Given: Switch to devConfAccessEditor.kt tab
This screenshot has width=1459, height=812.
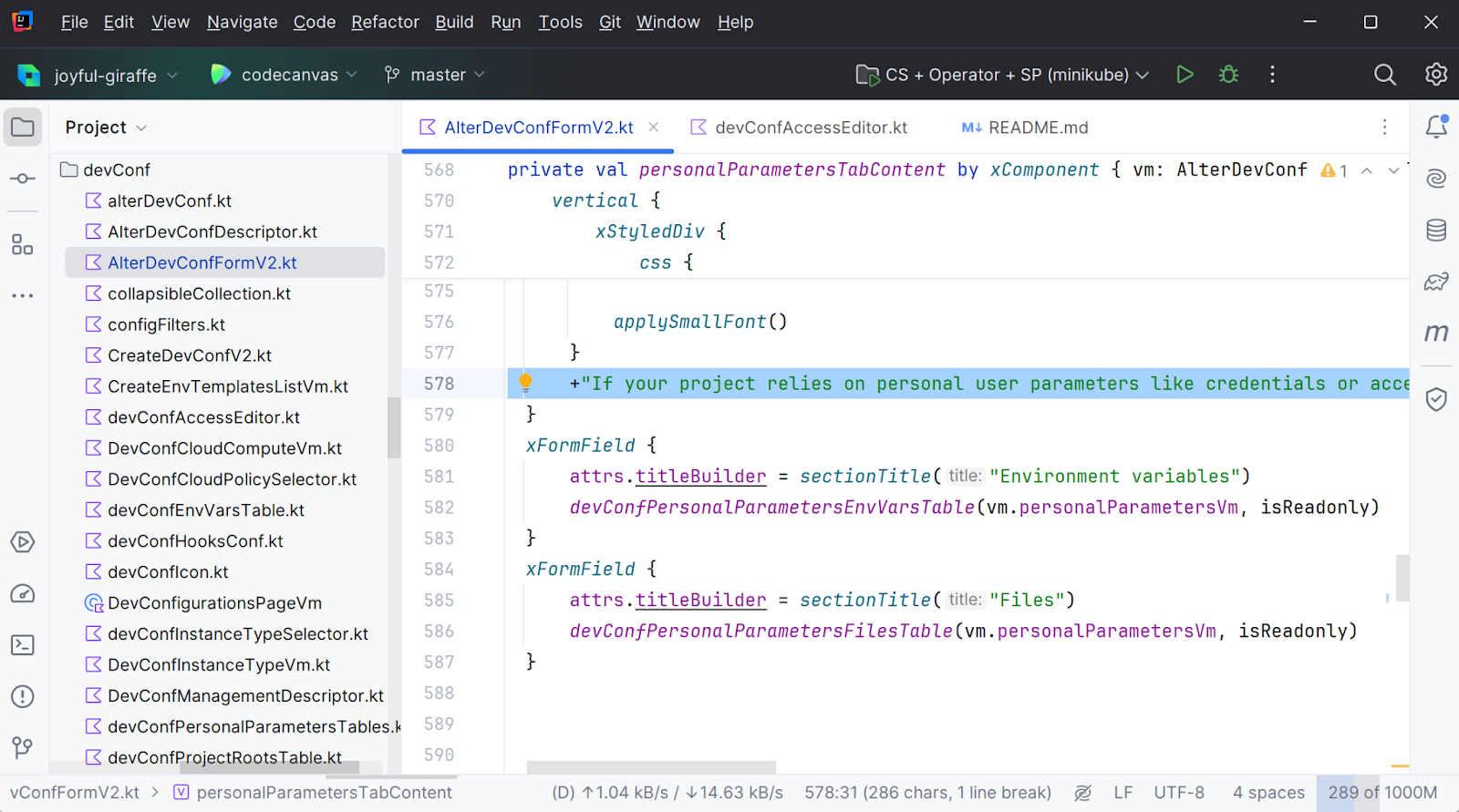Looking at the screenshot, I should (799, 128).
